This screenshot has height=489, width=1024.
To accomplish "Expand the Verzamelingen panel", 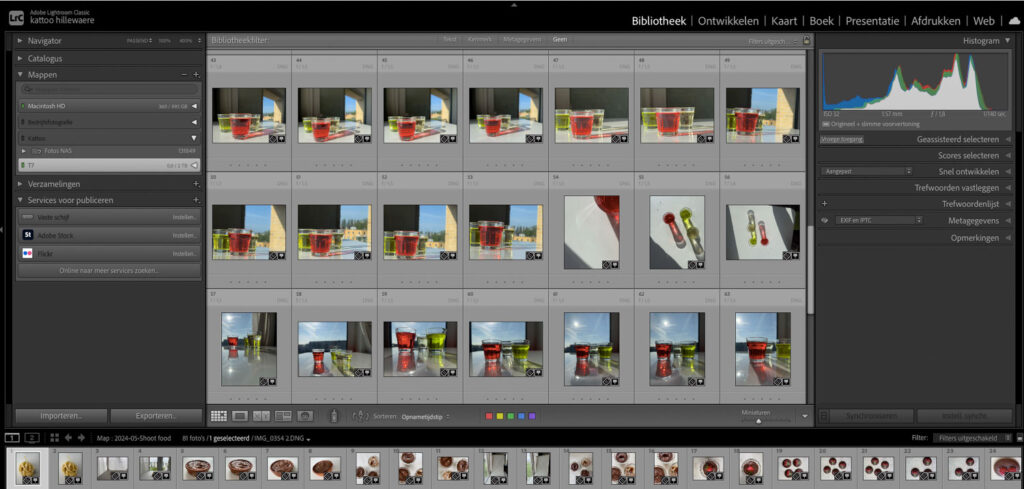I will (x=20, y=184).
